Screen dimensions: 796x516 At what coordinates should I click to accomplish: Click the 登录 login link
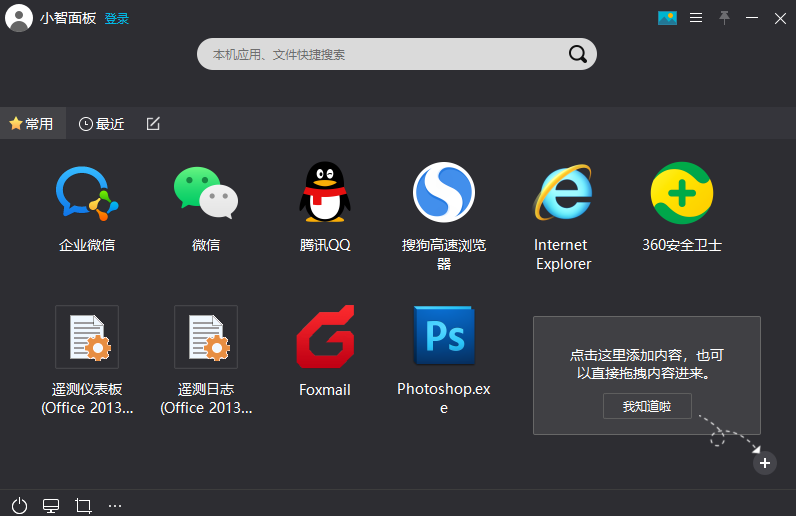[x=117, y=19]
